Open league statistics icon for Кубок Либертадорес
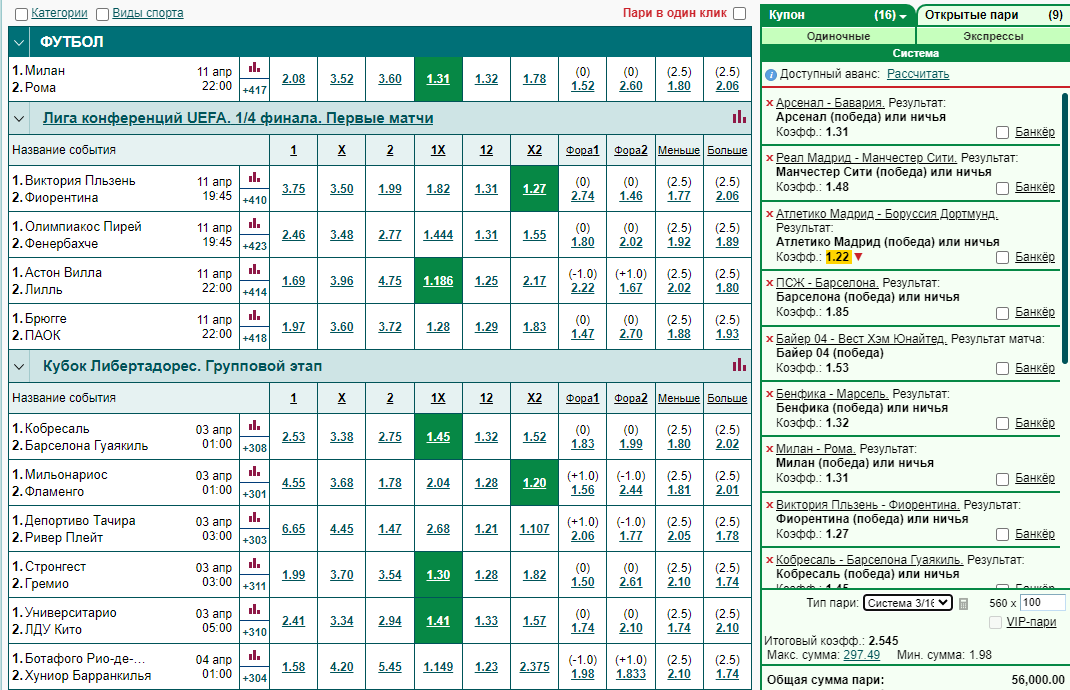This screenshot has width=1070, height=690. (739, 365)
